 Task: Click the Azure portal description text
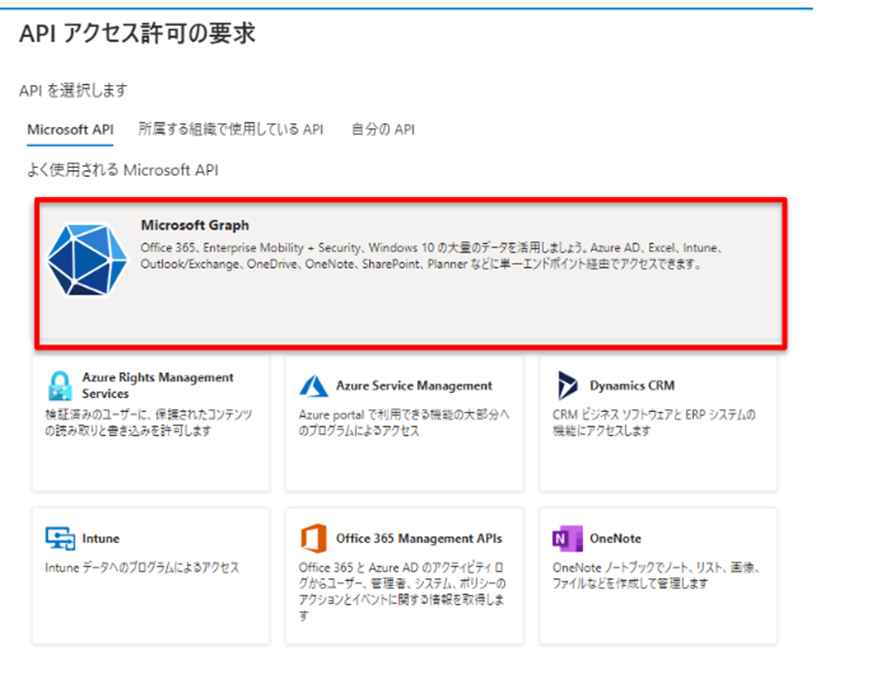[404, 422]
